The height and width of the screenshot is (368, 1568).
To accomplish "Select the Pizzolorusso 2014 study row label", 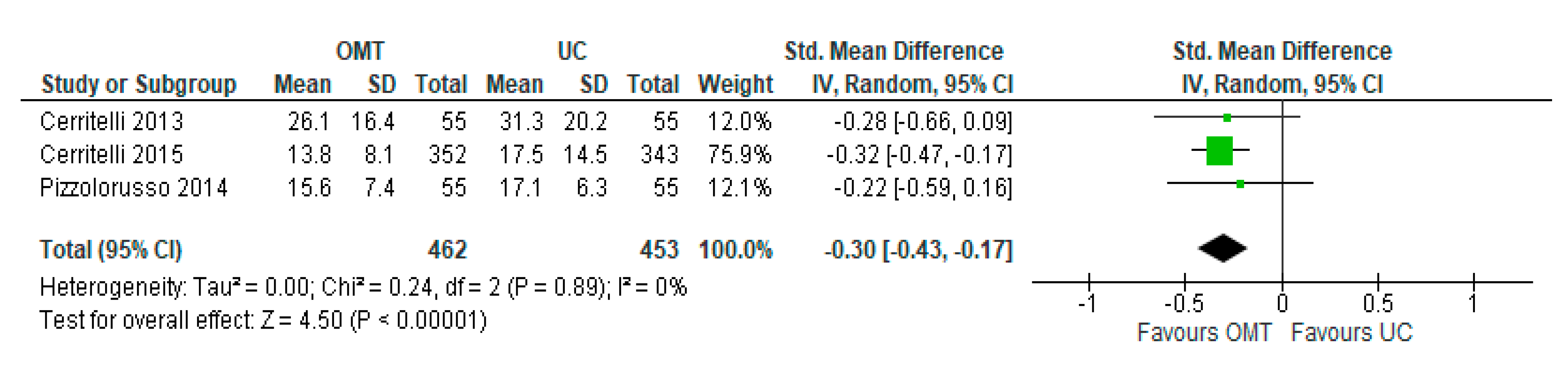I will pyautogui.click(x=133, y=187).
